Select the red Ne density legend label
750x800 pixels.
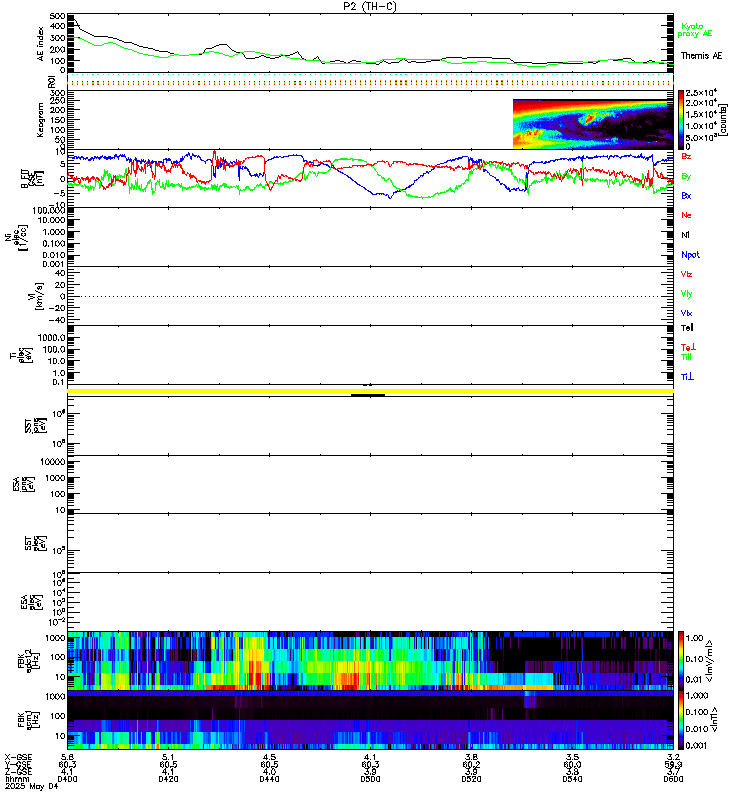686,215
